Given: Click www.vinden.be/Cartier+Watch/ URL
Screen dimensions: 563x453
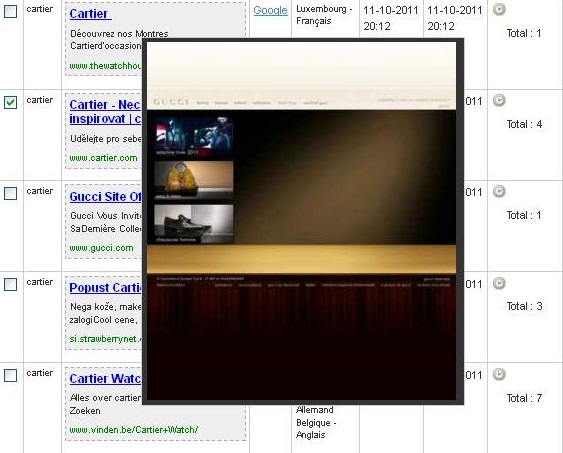Looking at the screenshot, I should [134, 430].
